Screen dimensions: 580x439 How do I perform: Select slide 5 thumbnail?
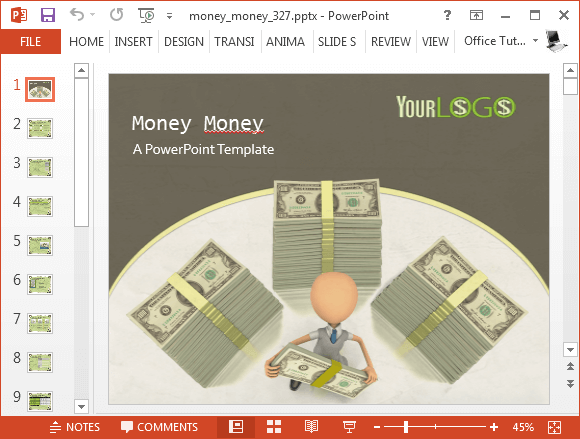click(40, 245)
